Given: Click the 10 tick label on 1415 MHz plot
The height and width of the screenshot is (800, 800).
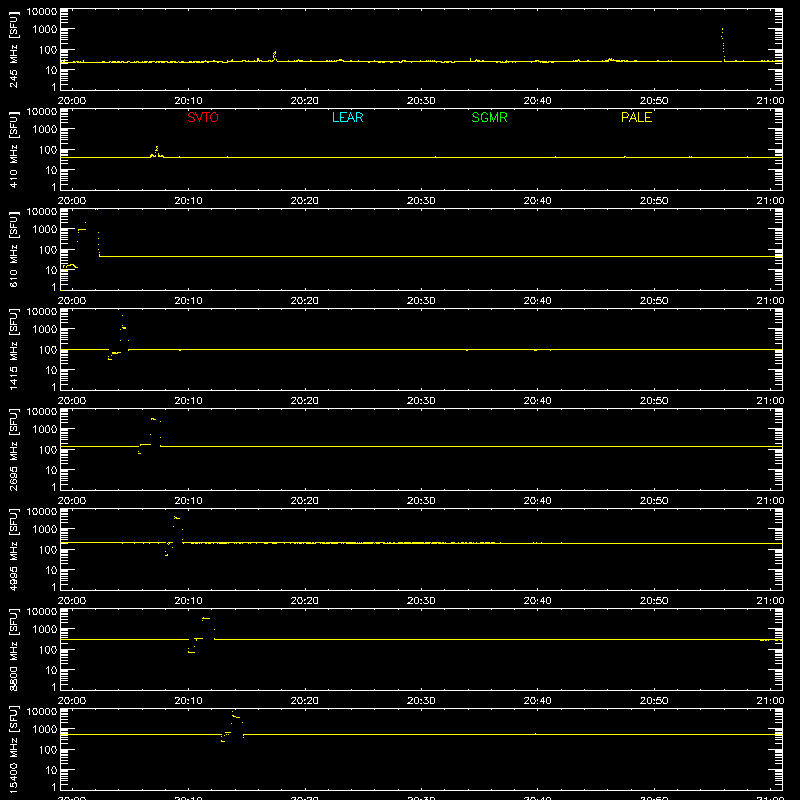Looking at the screenshot, I should (x=51, y=370).
